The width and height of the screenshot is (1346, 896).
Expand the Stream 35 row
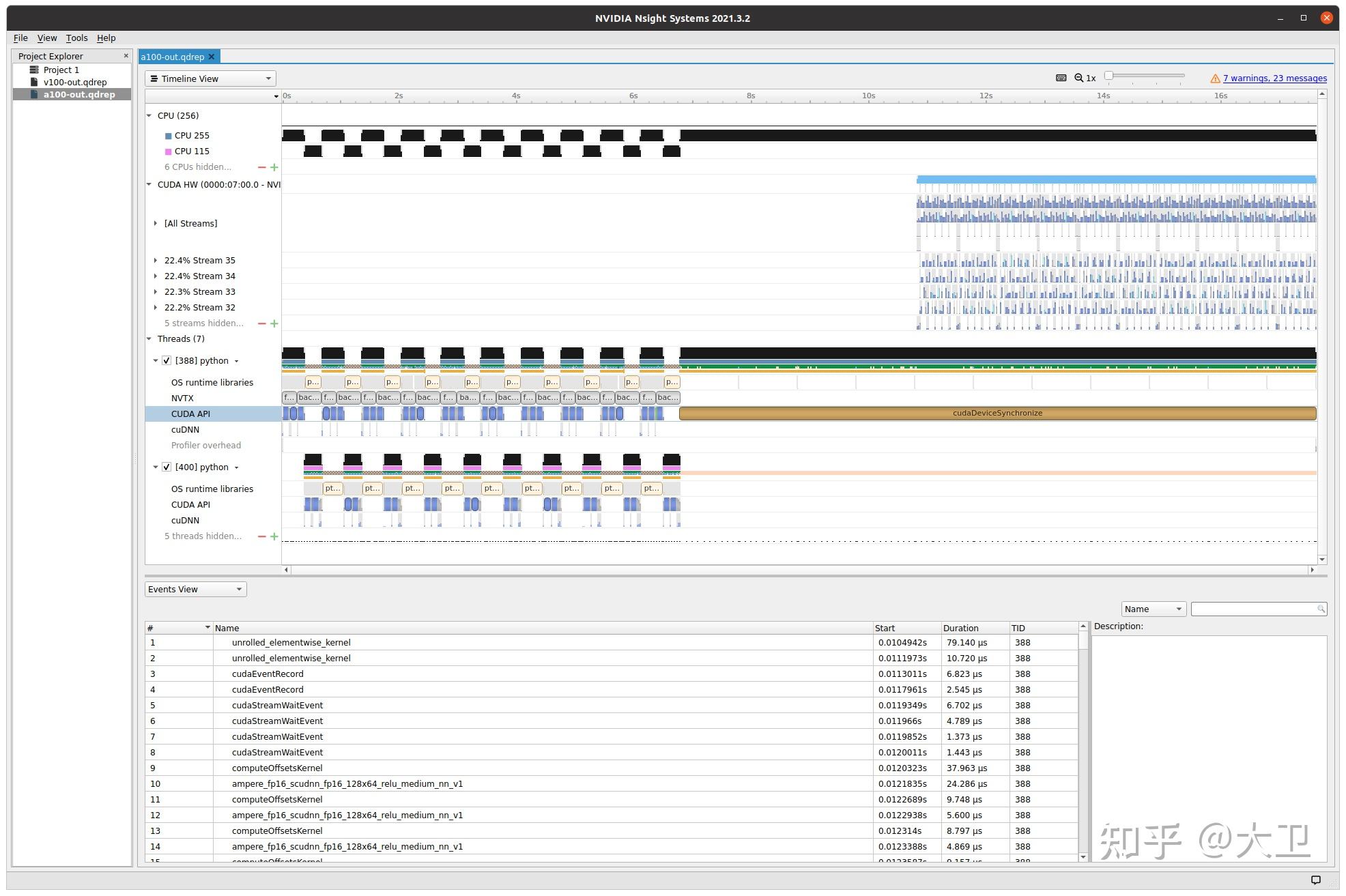click(156, 261)
